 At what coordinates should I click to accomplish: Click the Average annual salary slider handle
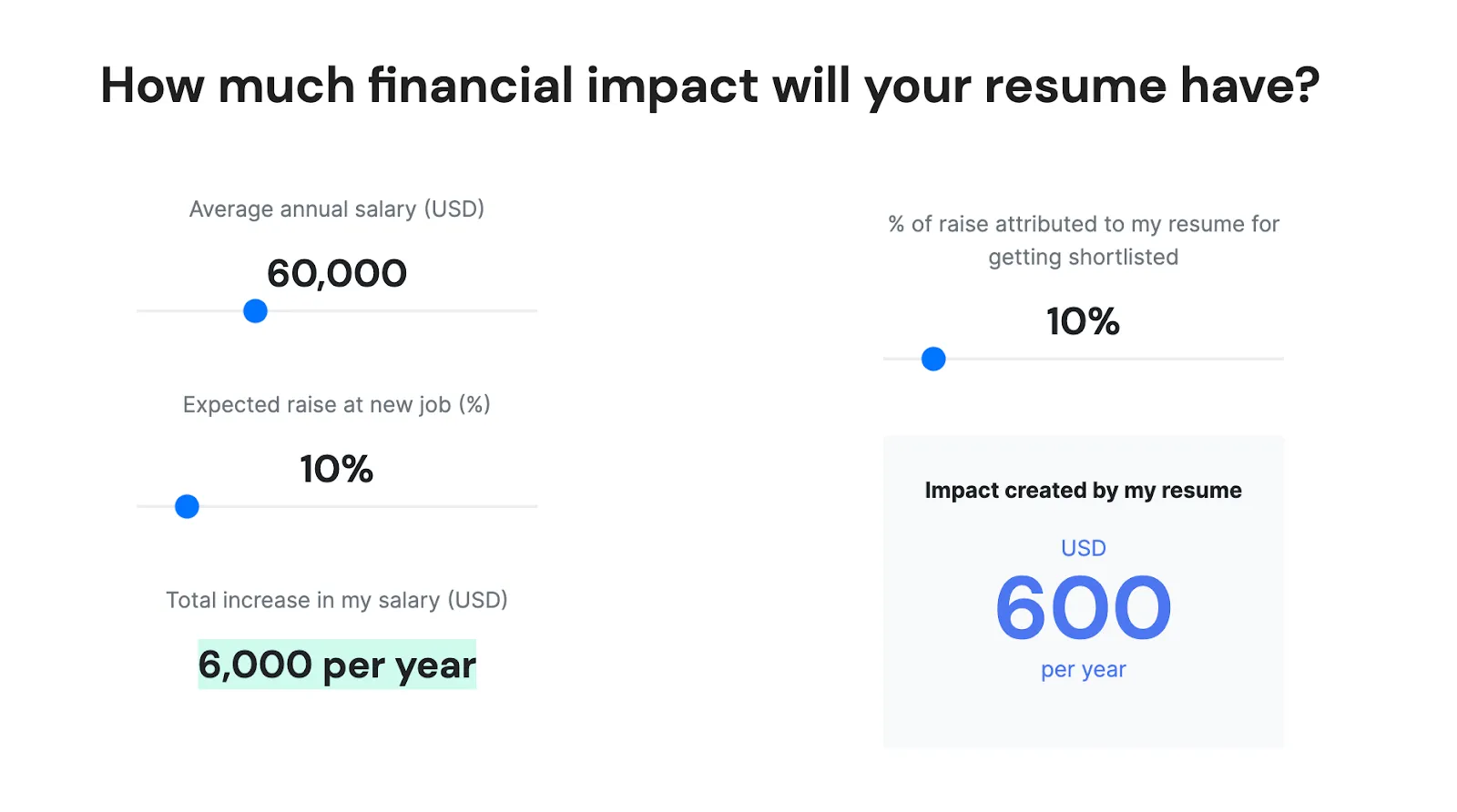tap(255, 311)
